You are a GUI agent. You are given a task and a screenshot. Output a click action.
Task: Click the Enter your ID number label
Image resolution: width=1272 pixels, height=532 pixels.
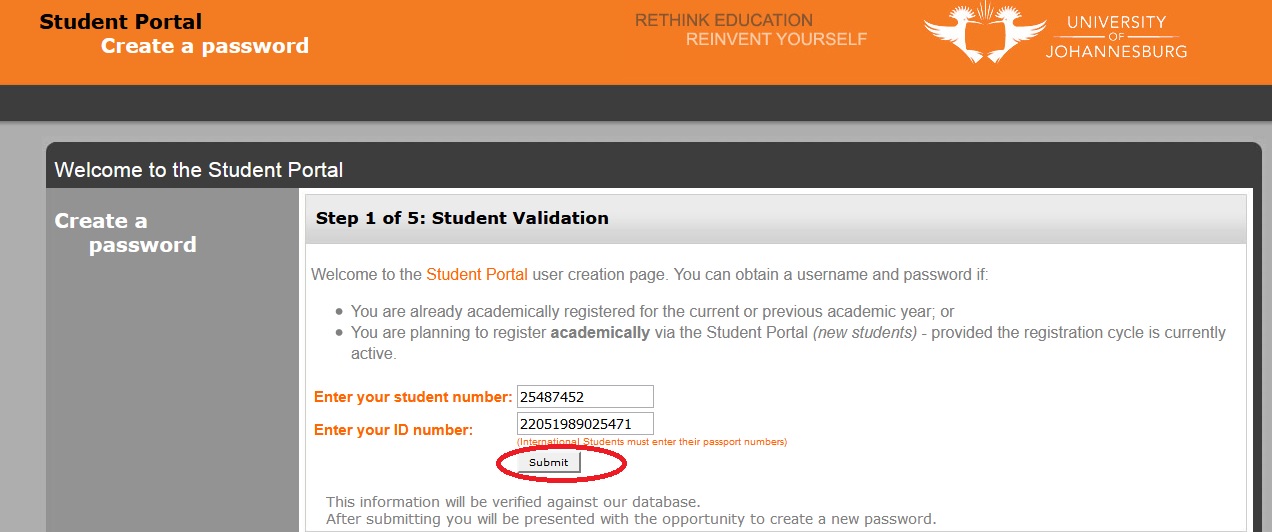[393, 430]
